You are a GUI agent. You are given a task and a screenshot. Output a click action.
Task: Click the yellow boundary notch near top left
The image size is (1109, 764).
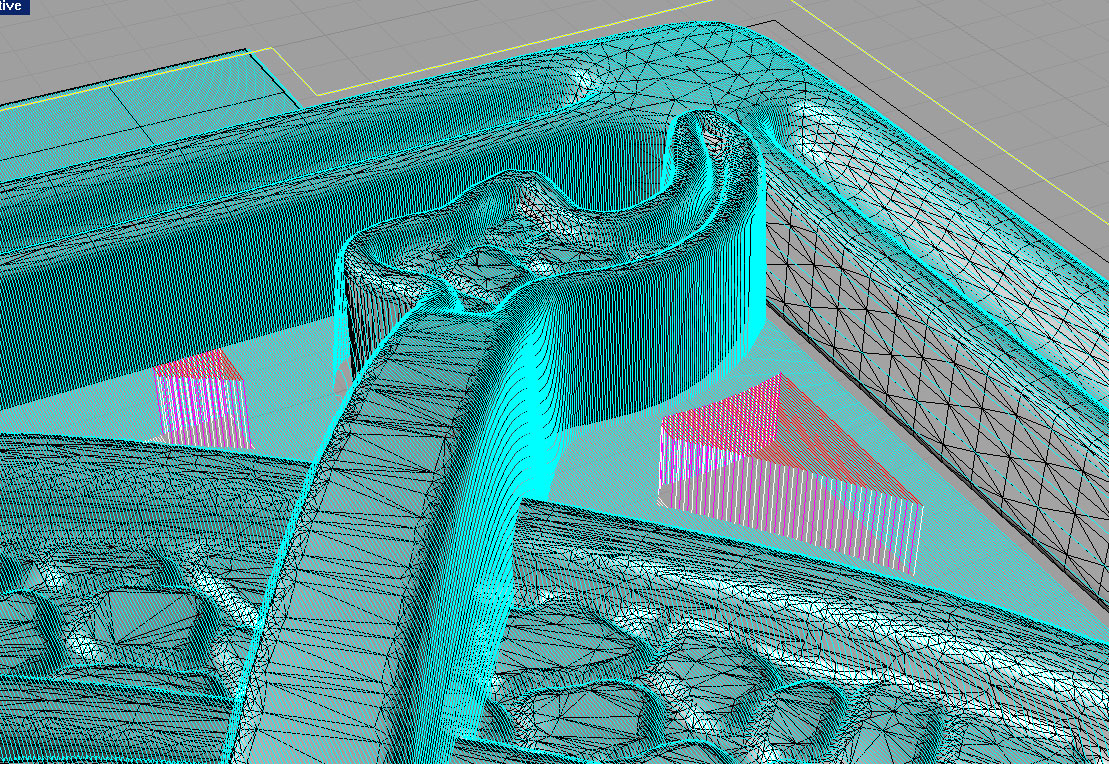coord(286,70)
